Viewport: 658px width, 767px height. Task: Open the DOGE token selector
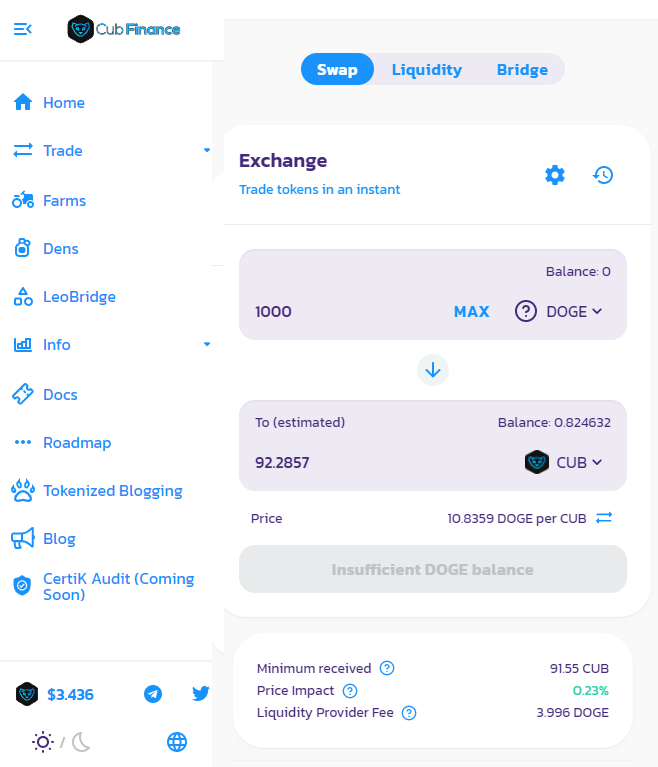point(558,311)
